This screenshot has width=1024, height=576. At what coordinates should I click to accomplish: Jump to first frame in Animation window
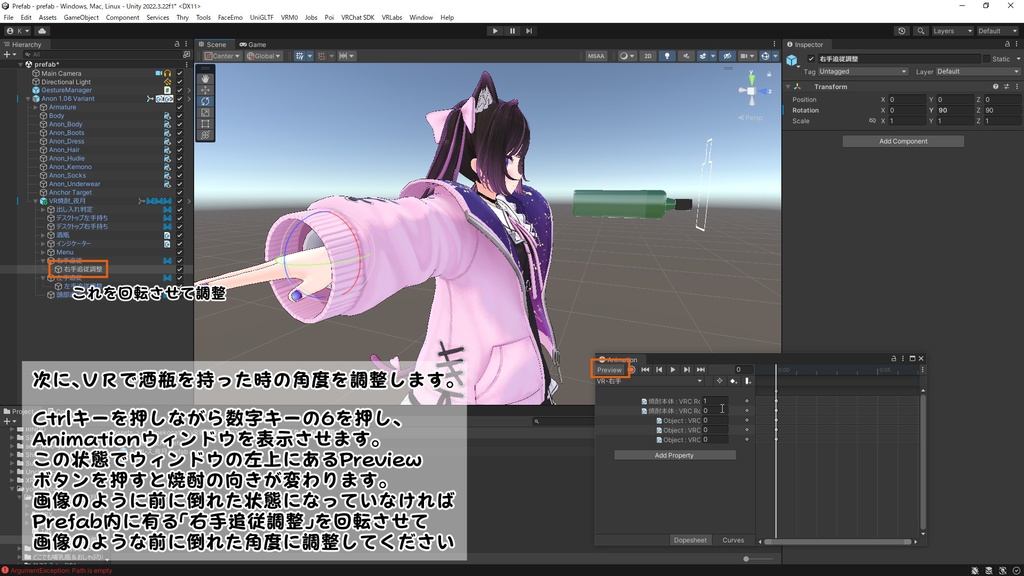645,370
